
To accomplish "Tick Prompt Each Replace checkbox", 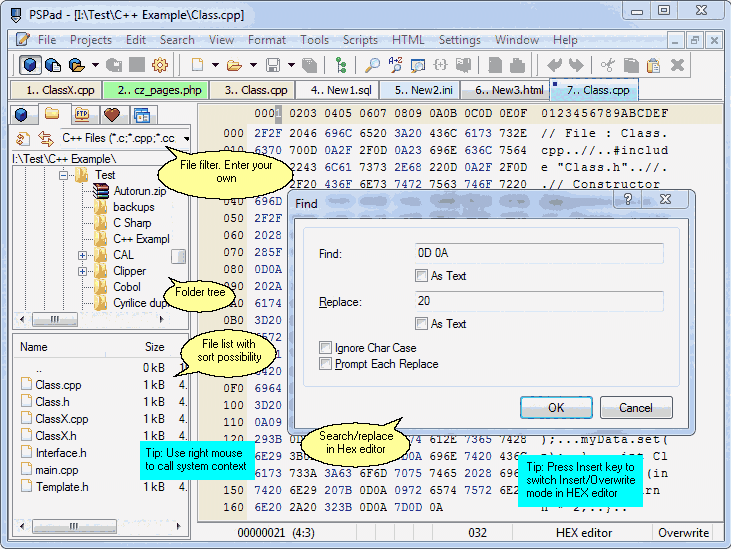I will pyautogui.click(x=325, y=364).
